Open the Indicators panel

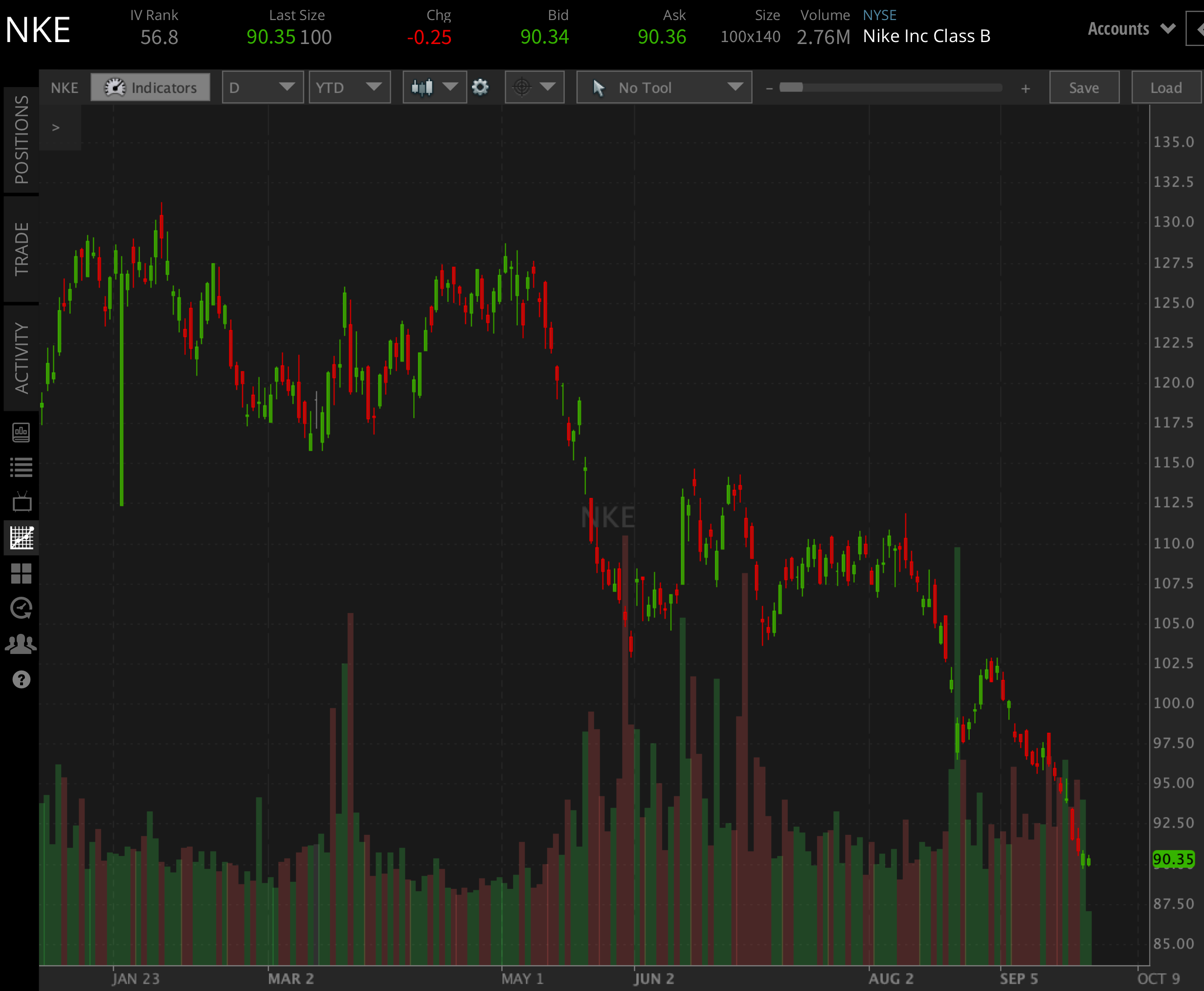point(150,88)
